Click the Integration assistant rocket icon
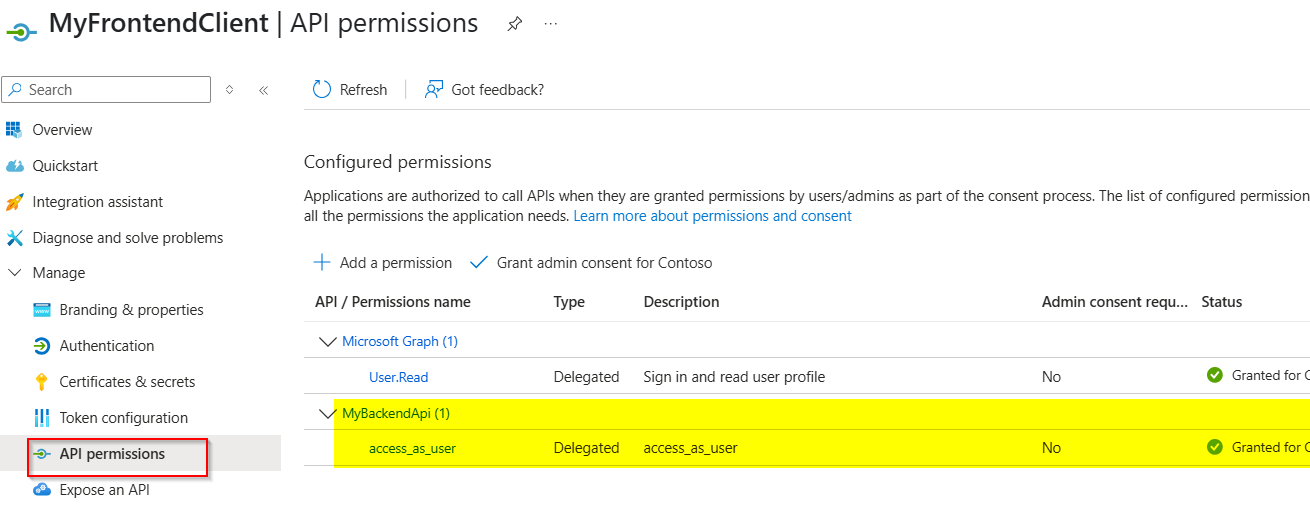 pyautogui.click(x=14, y=202)
